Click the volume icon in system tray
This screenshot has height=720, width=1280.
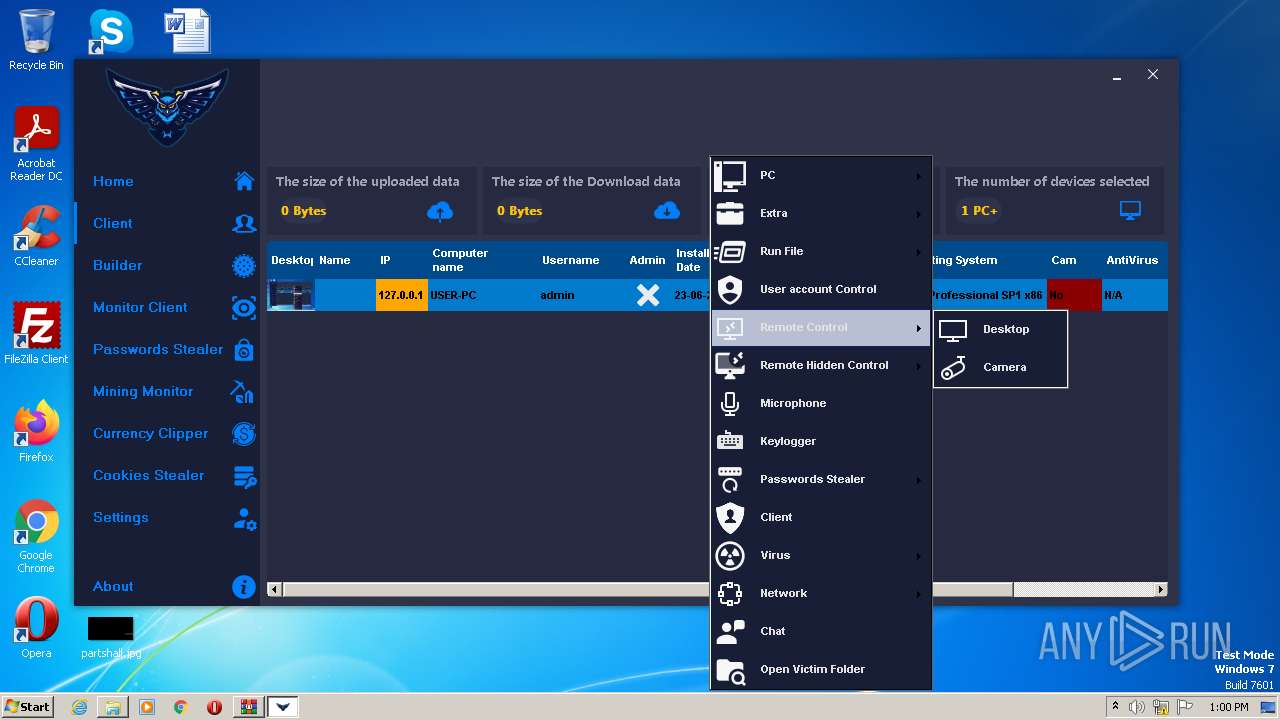1136,707
